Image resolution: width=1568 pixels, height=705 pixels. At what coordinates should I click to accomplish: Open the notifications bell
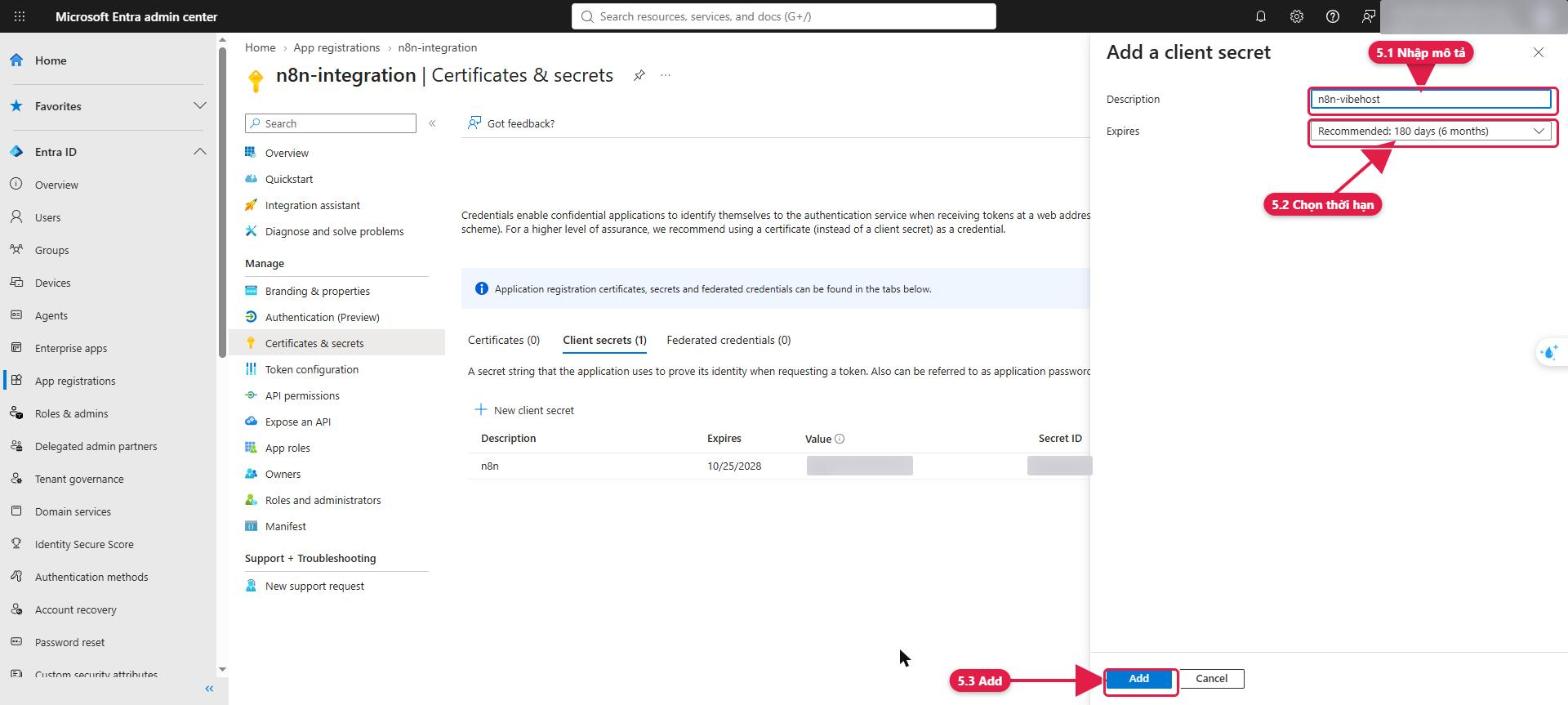[x=1260, y=16]
